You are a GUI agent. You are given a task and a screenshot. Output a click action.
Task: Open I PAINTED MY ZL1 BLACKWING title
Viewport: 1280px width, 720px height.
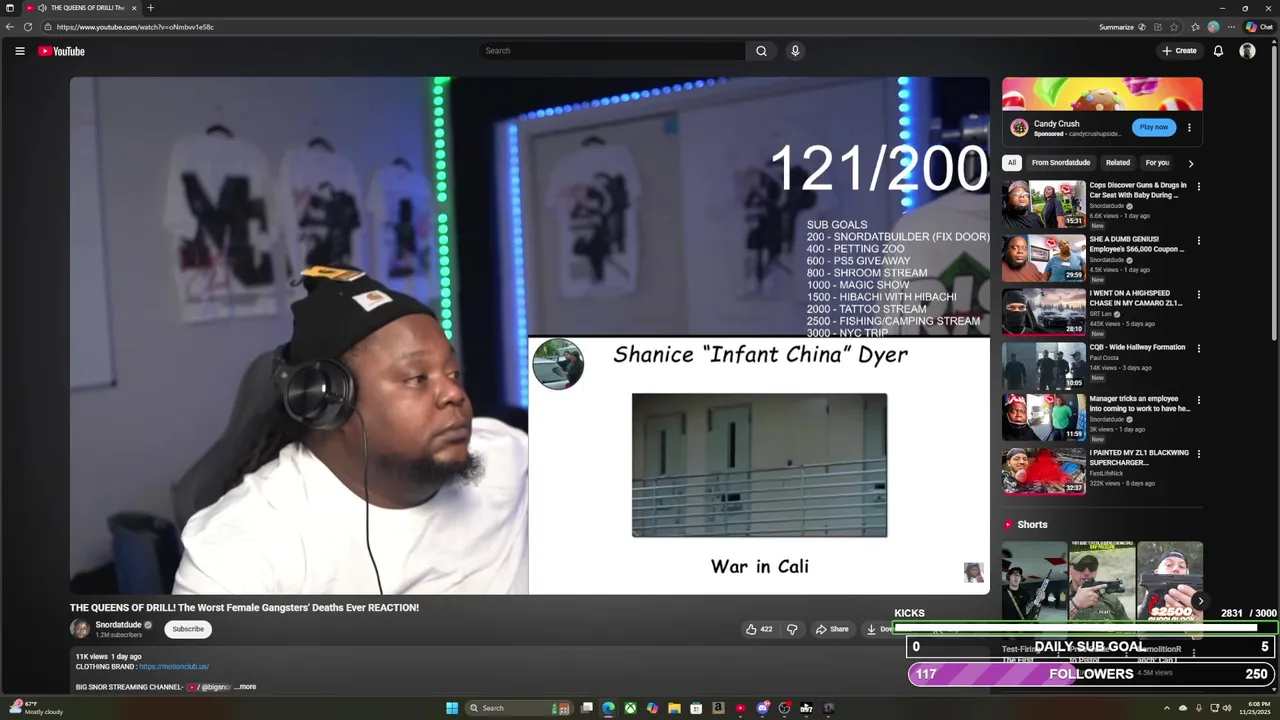tap(1139, 457)
